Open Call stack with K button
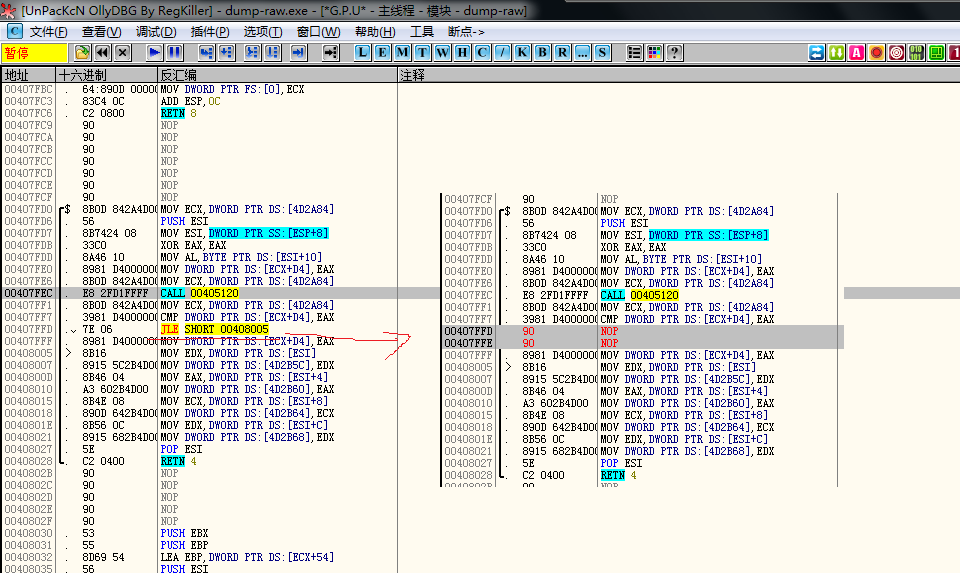Image resolution: width=960 pixels, height=573 pixels. 522,53
